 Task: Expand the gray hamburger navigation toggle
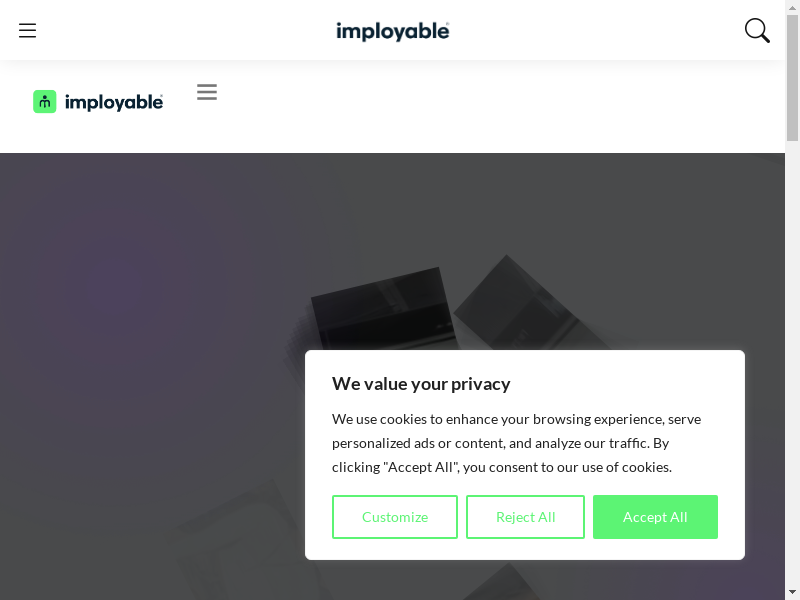[x=207, y=92]
